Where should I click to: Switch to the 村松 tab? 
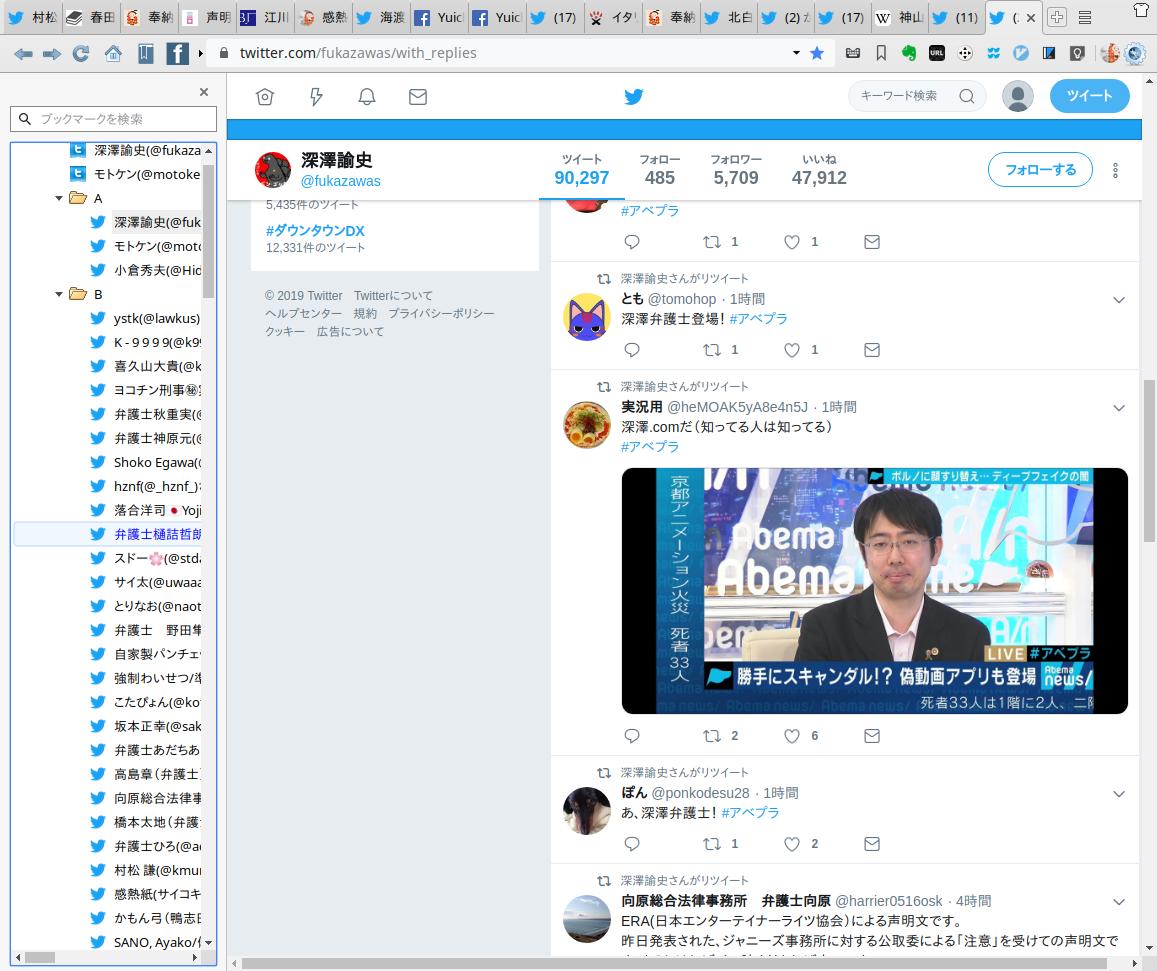pos(32,17)
